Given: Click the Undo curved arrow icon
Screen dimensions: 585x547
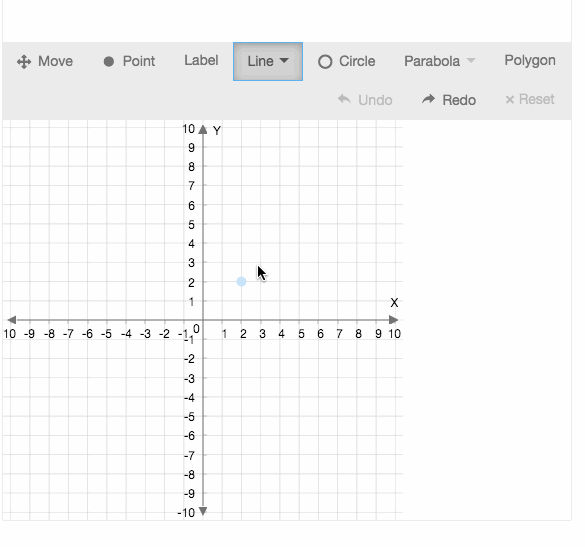Looking at the screenshot, I should coord(344,99).
